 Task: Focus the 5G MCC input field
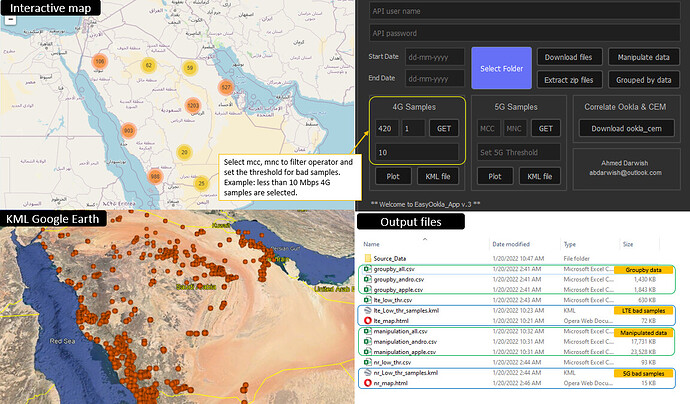pos(489,129)
